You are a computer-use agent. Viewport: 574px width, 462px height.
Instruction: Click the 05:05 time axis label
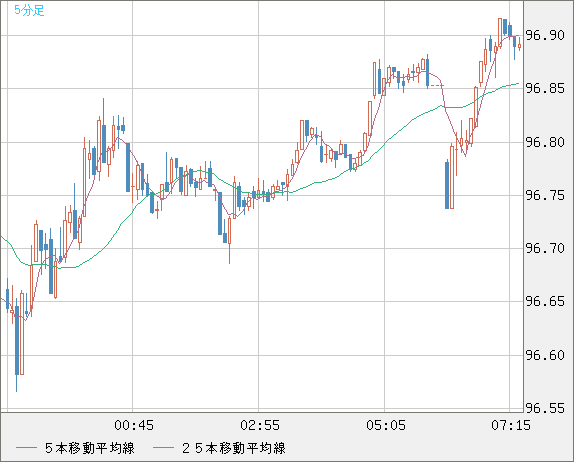click(386, 425)
